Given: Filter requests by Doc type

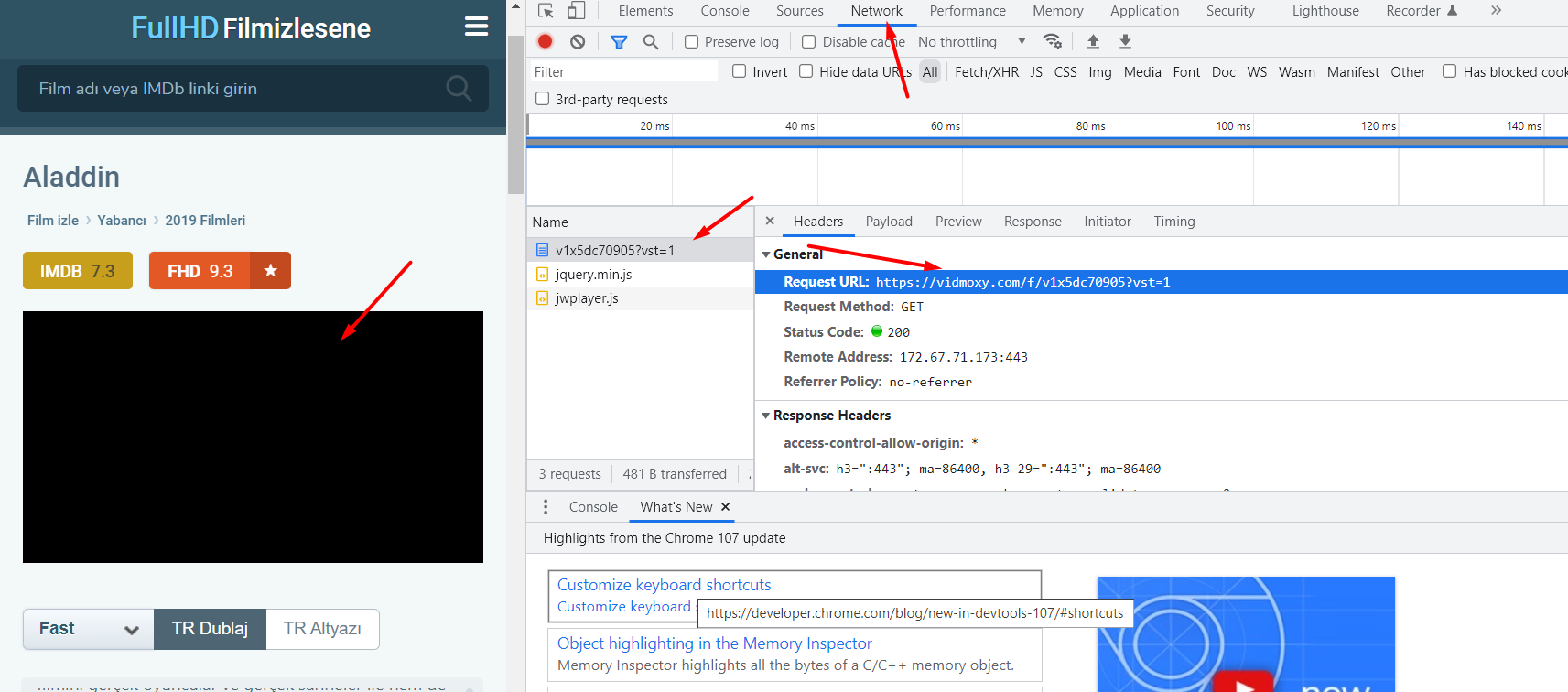Looking at the screenshot, I should 1224,72.
